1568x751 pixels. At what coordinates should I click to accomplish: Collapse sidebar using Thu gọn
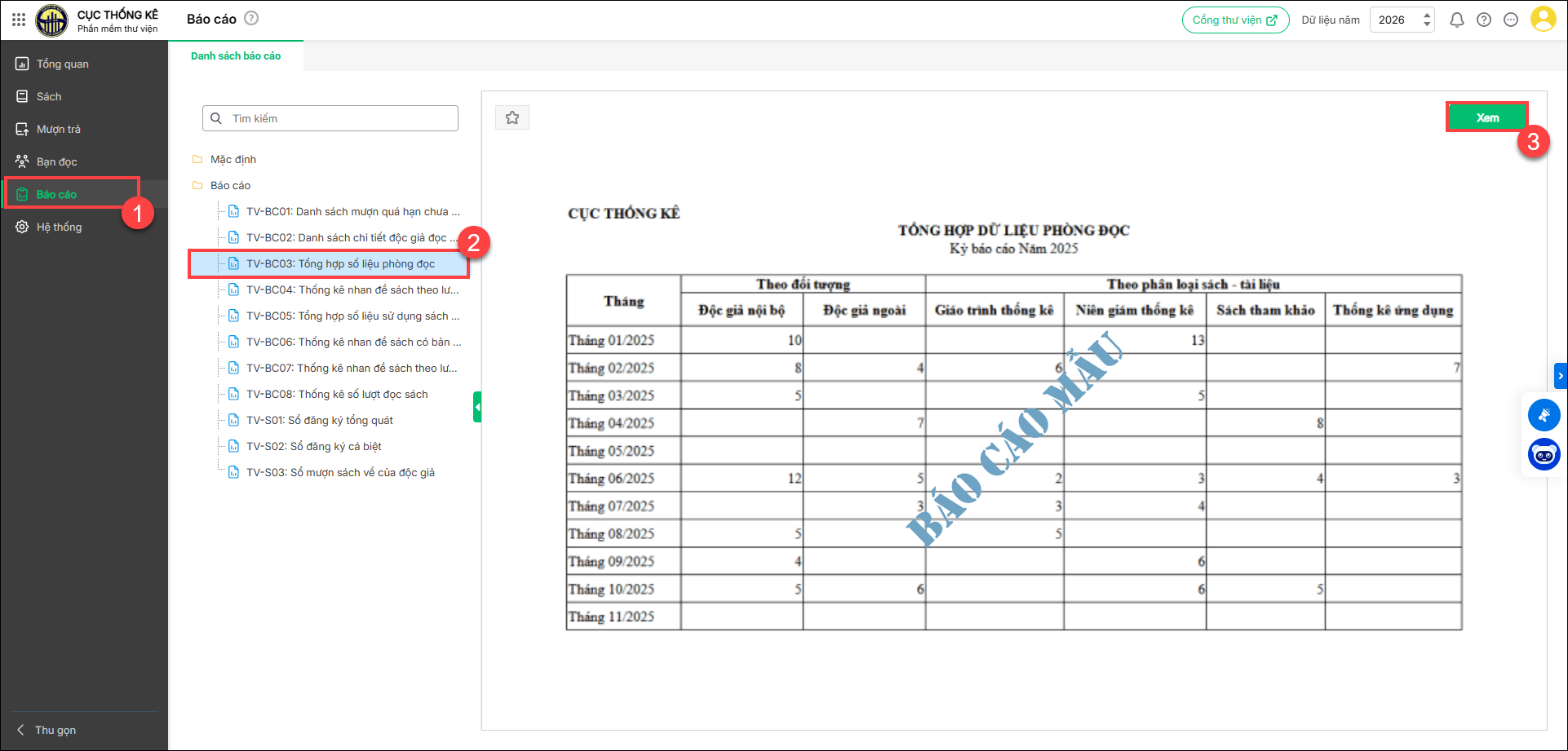(54, 730)
